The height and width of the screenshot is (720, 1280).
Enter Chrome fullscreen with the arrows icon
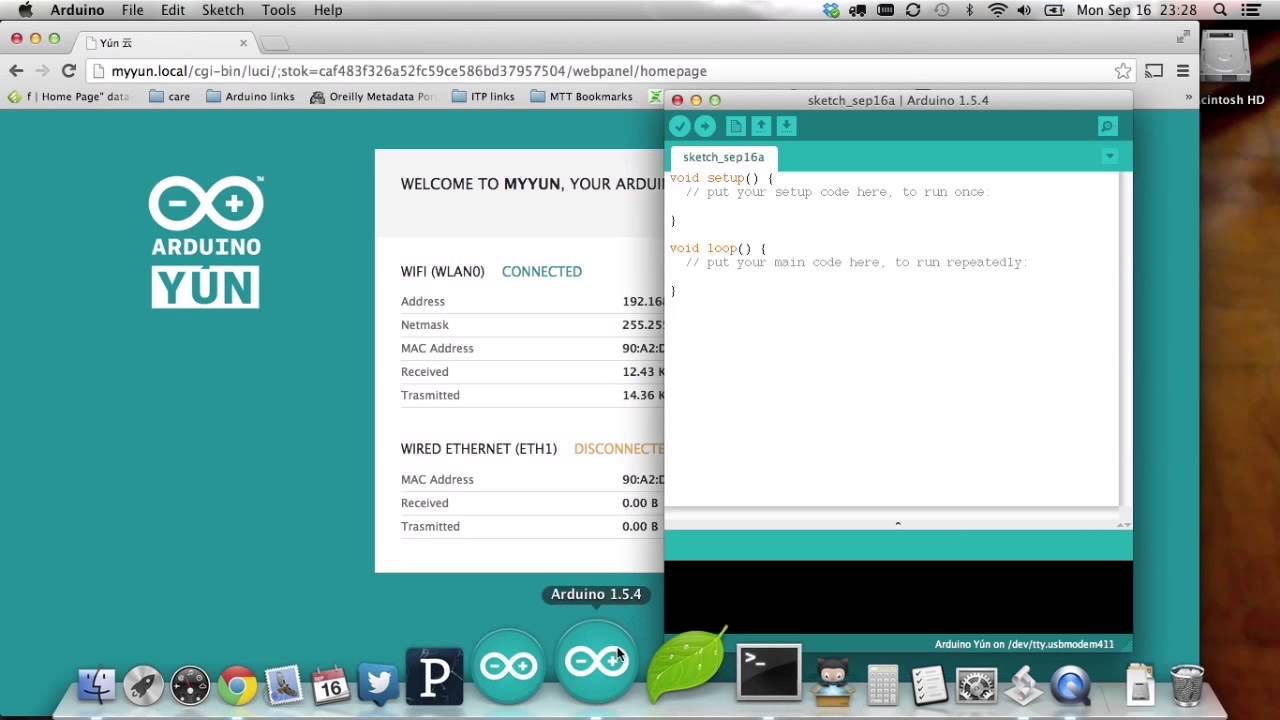pos(1183,37)
